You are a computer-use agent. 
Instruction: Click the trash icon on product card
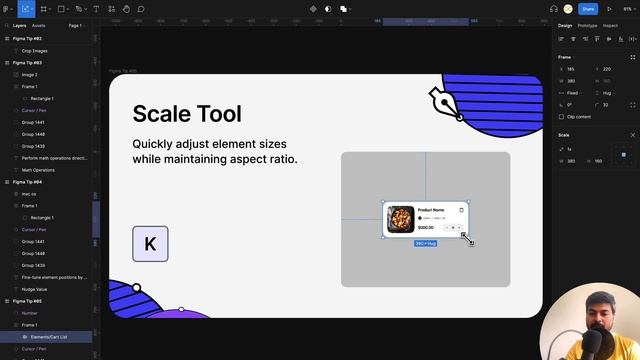(x=461, y=210)
